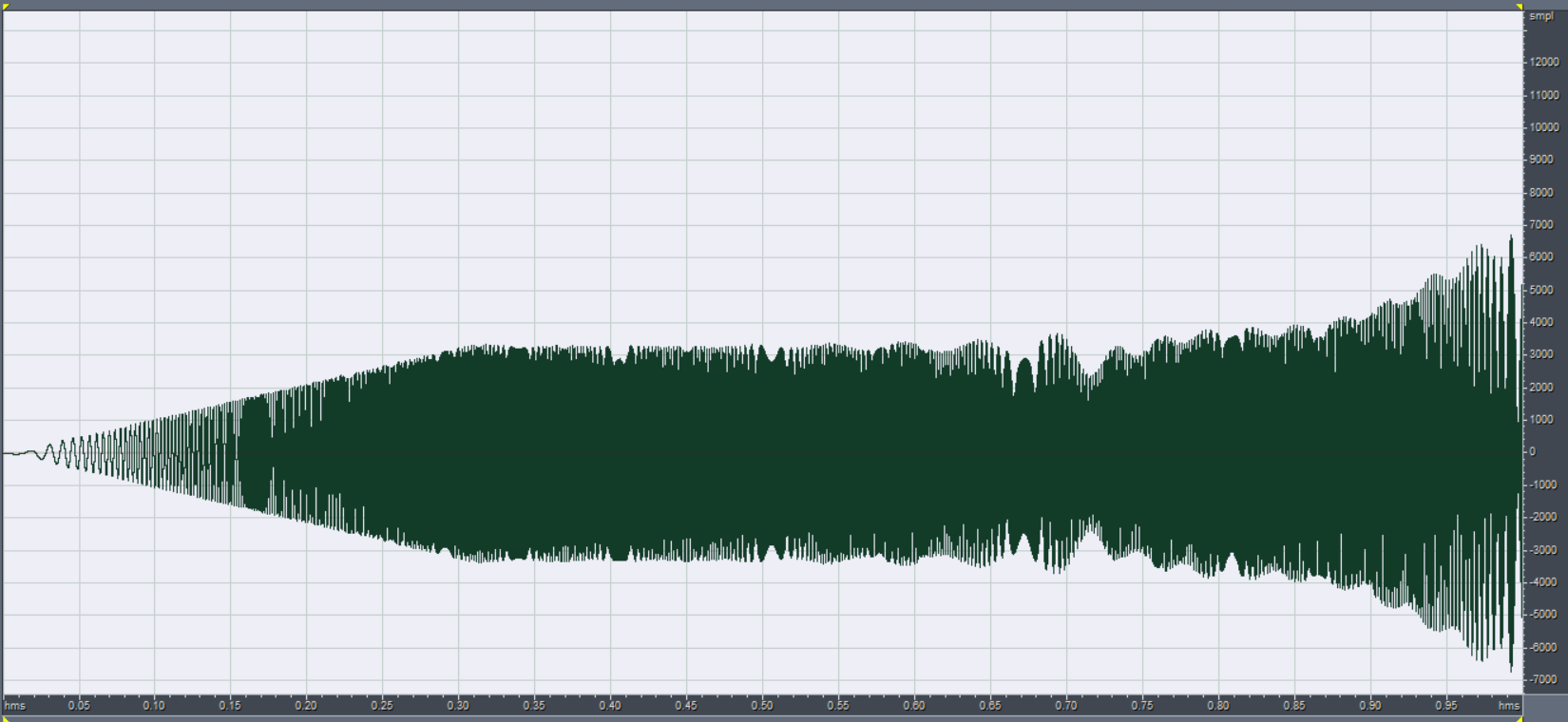The image size is (1568, 722).
Task: Click the 0.75 mark on the time ruler
Action: 1142,706
